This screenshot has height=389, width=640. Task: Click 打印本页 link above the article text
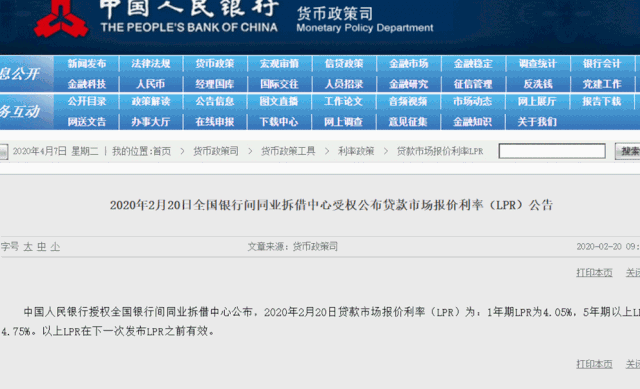pyautogui.click(x=594, y=273)
